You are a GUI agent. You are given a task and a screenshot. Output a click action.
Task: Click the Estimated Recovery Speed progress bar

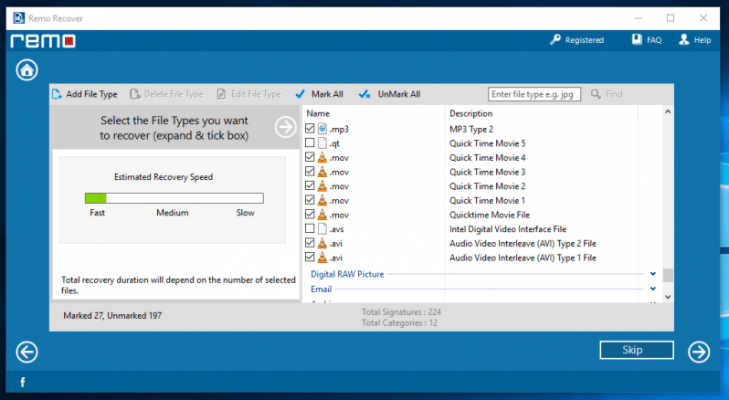tap(174, 198)
